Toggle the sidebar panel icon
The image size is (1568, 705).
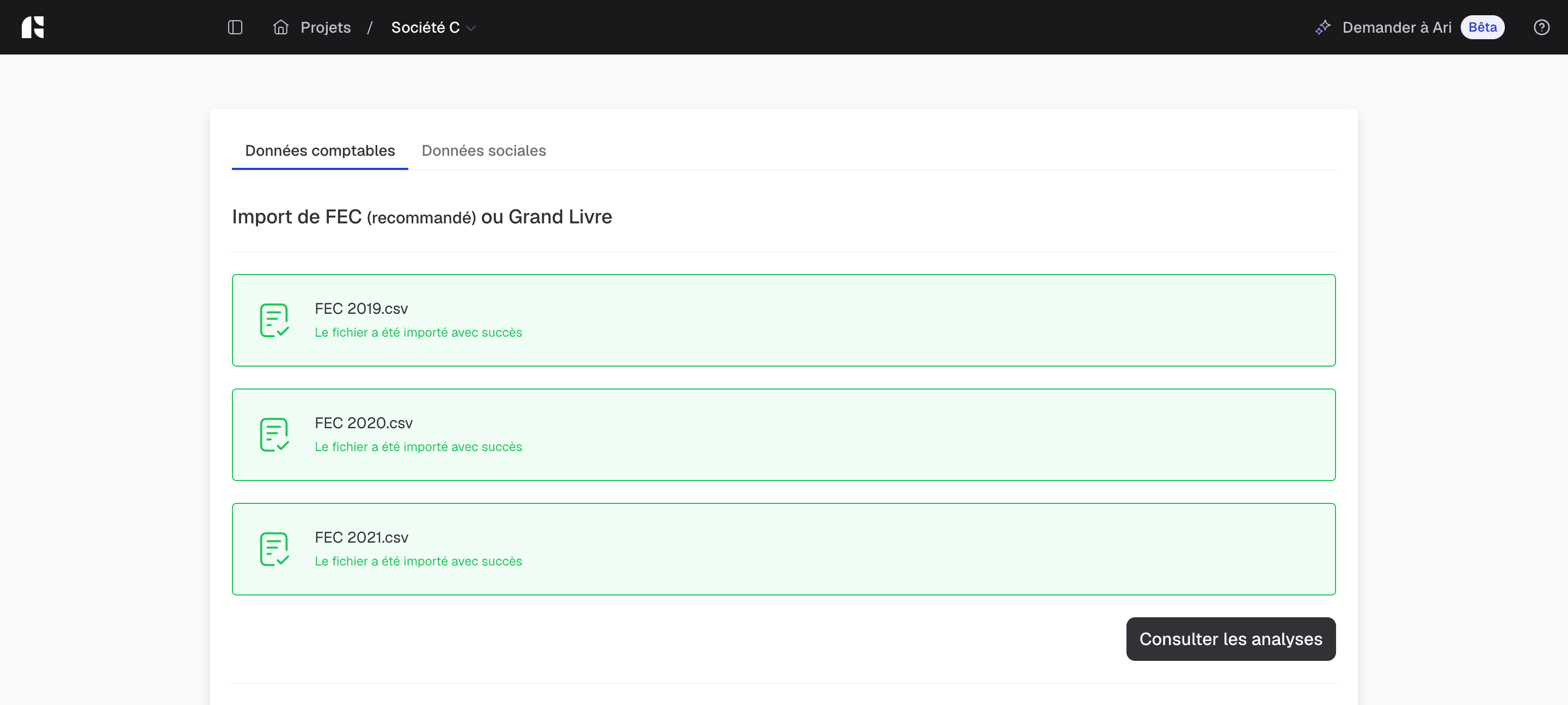pyautogui.click(x=235, y=27)
